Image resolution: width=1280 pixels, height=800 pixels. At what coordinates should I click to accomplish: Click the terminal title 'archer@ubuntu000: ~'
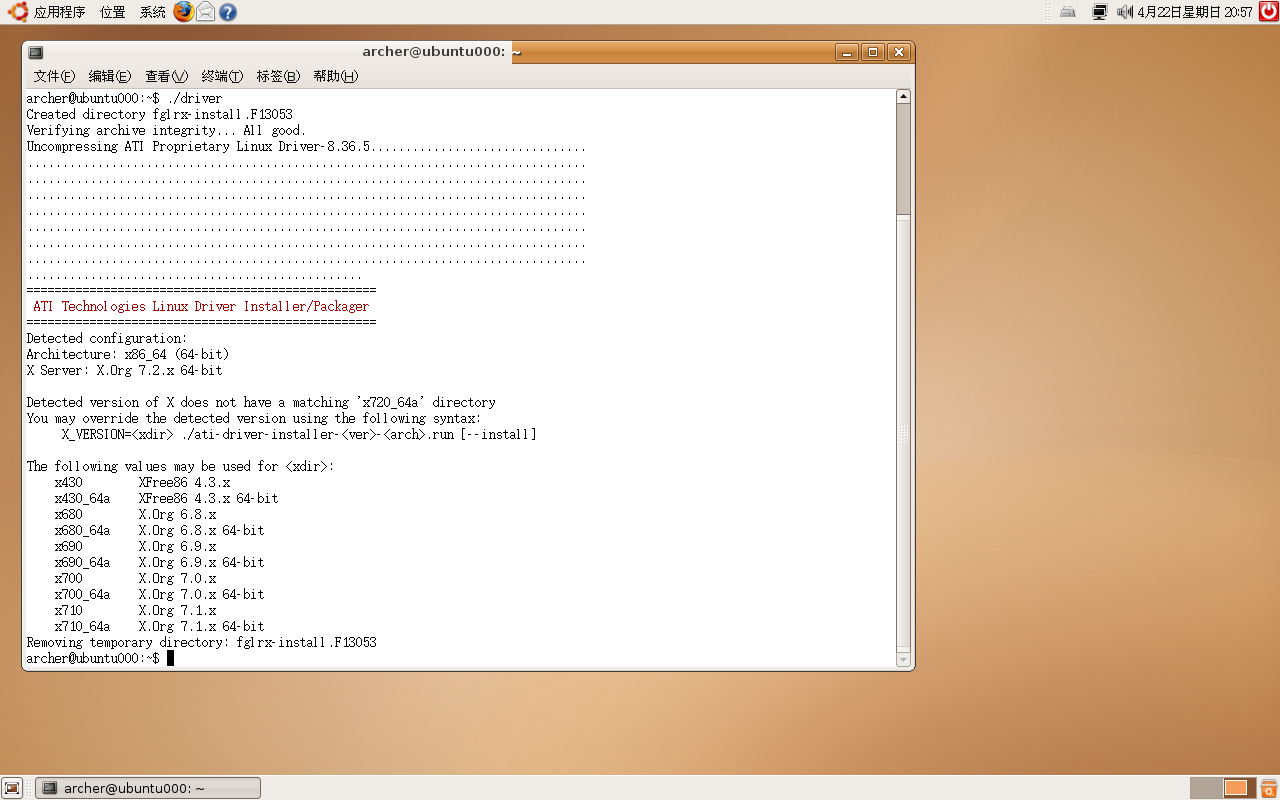click(x=441, y=52)
